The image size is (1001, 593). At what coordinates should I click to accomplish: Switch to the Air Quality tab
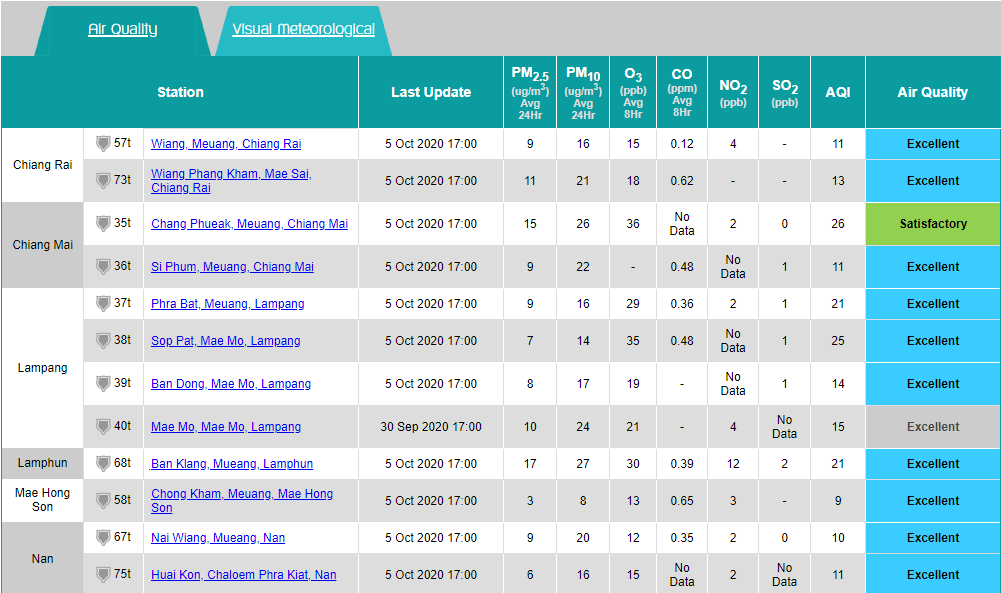click(123, 29)
